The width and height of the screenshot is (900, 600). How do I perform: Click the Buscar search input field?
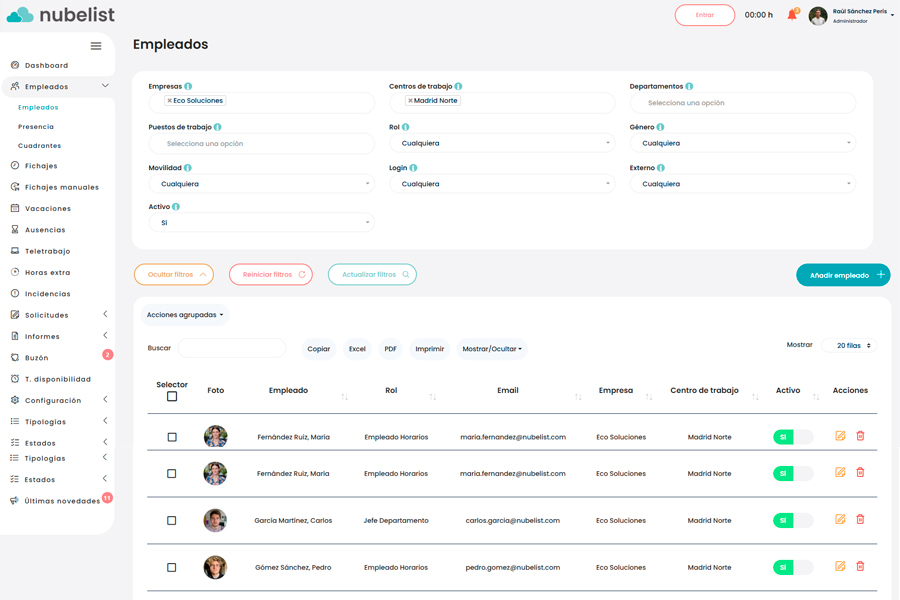[x=231, y=348]
